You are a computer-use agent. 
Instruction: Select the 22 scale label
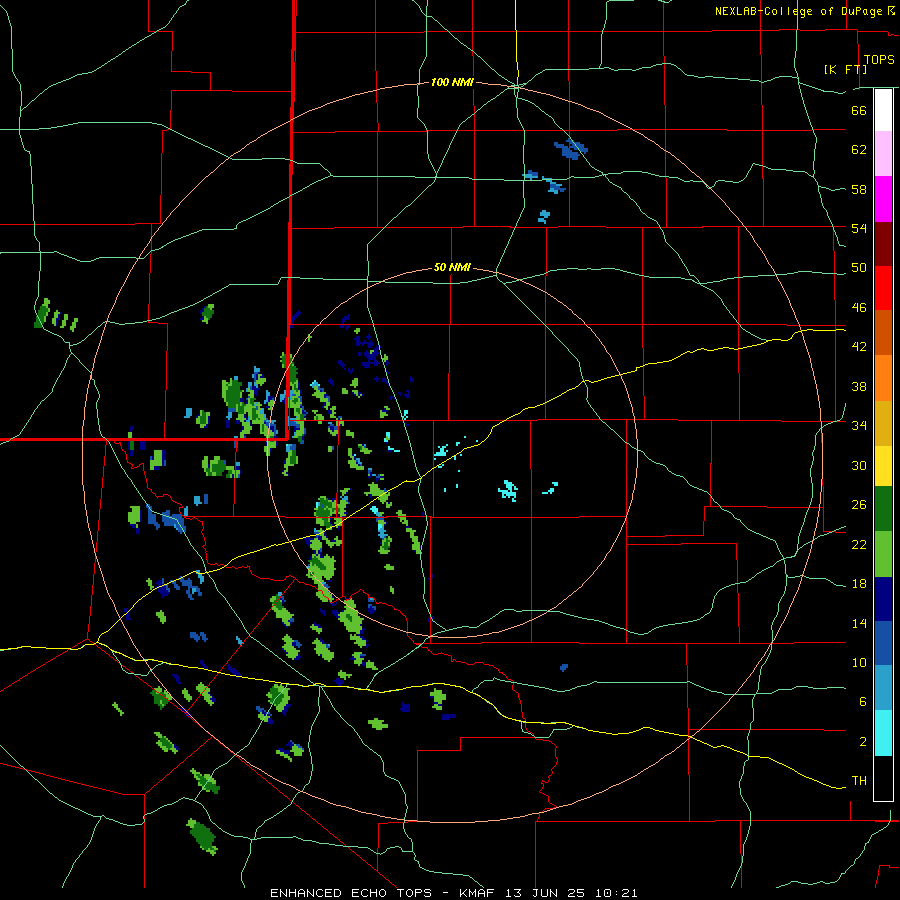[859, 544]
